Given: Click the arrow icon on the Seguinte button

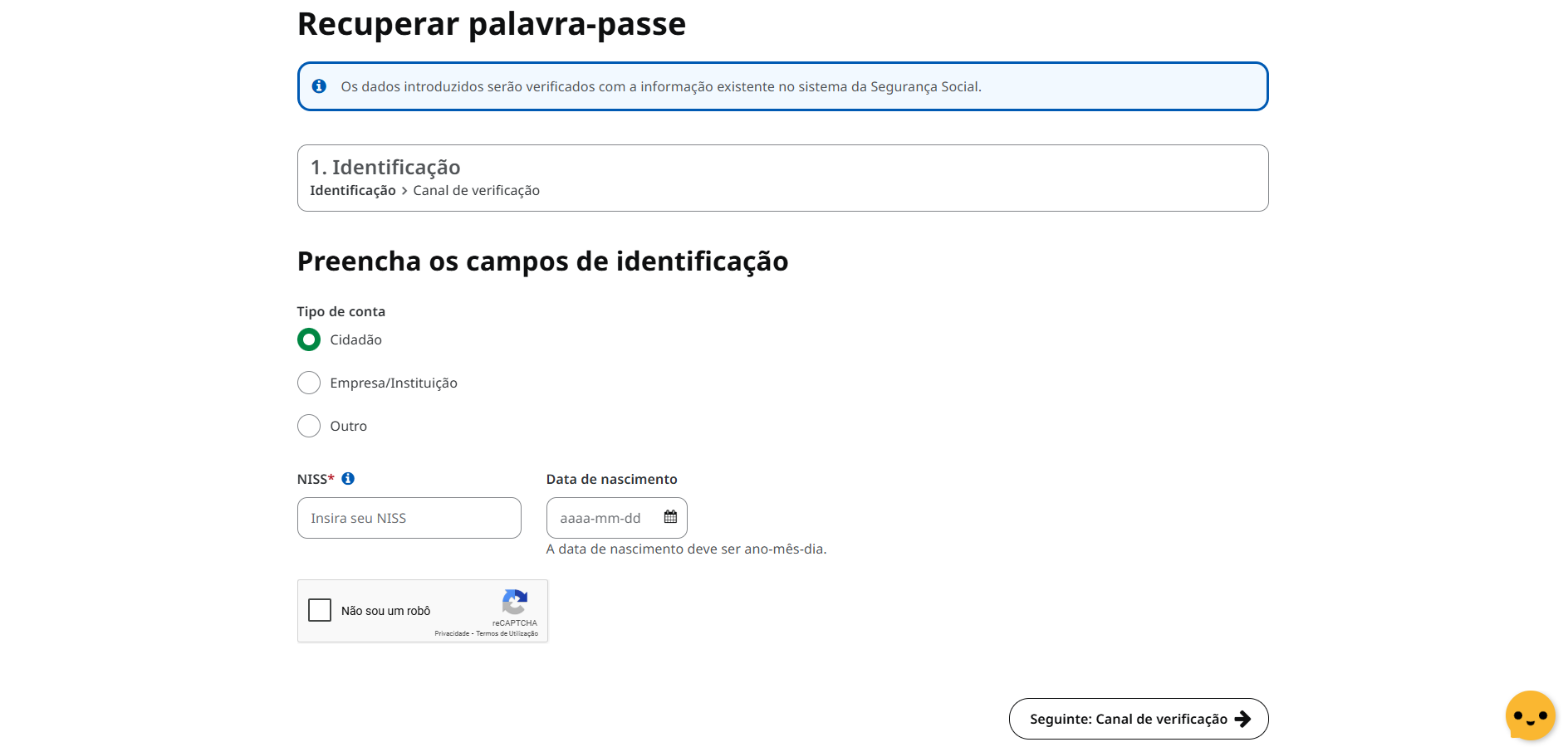Looking at the screenshot, I should pos(1243,719).
